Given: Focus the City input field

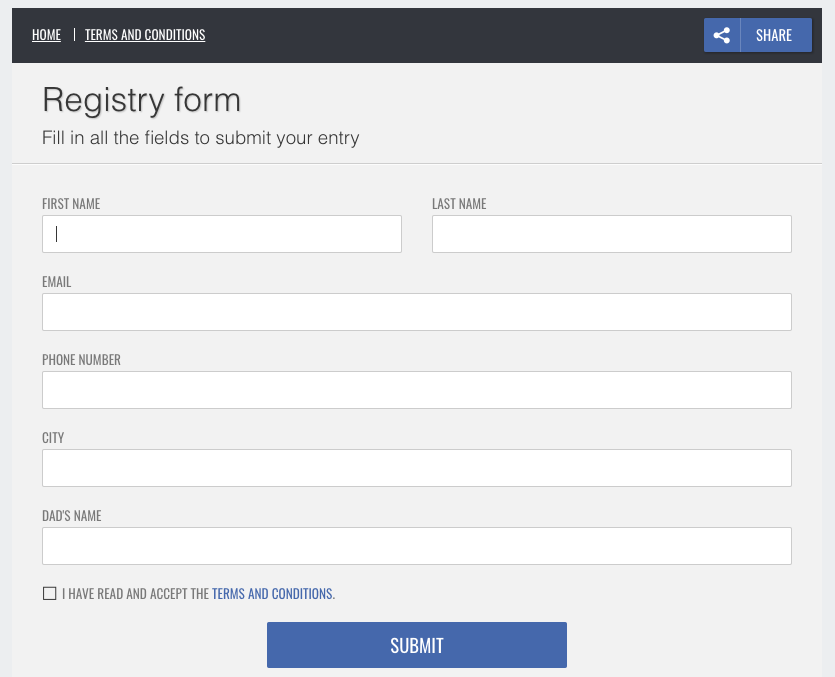Looking at the screenshot, I should pyautogui.click(x=416, y=468).
